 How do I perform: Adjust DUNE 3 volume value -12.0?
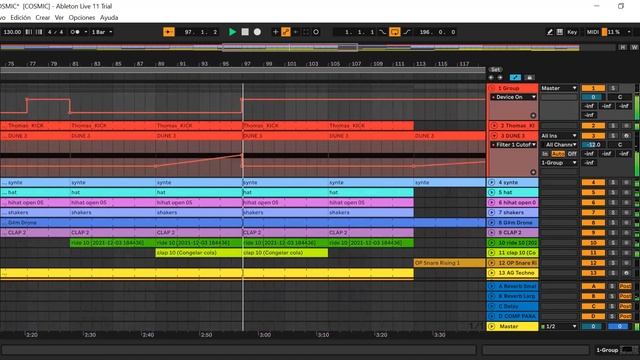(593, 144)
